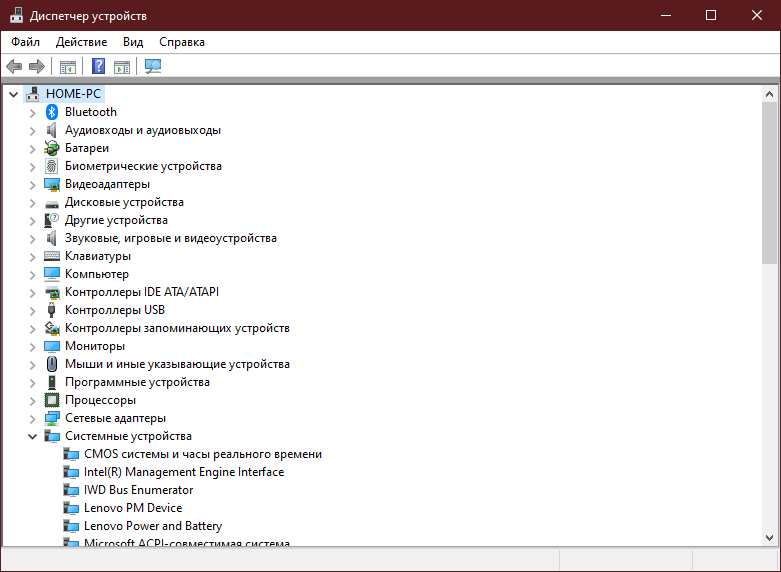Select the Клавиатуры label

(98, 256)
